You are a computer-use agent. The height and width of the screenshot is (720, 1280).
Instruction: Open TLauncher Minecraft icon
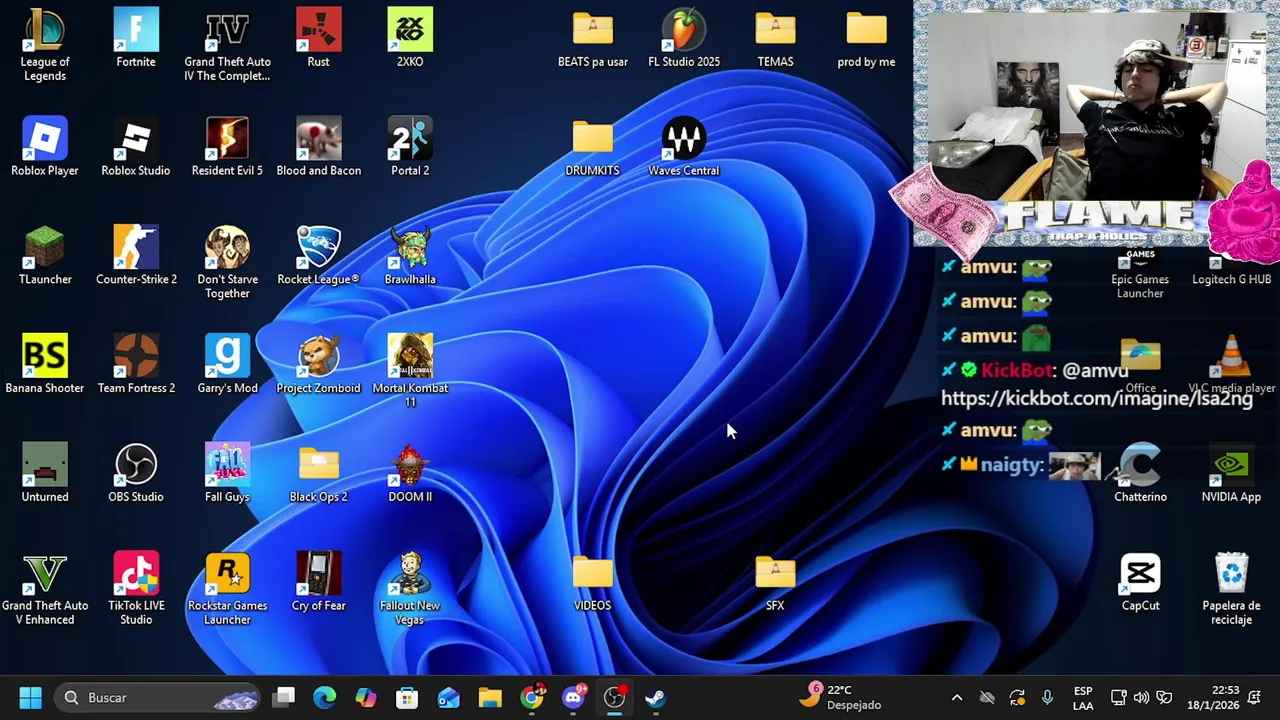(45, 255)
